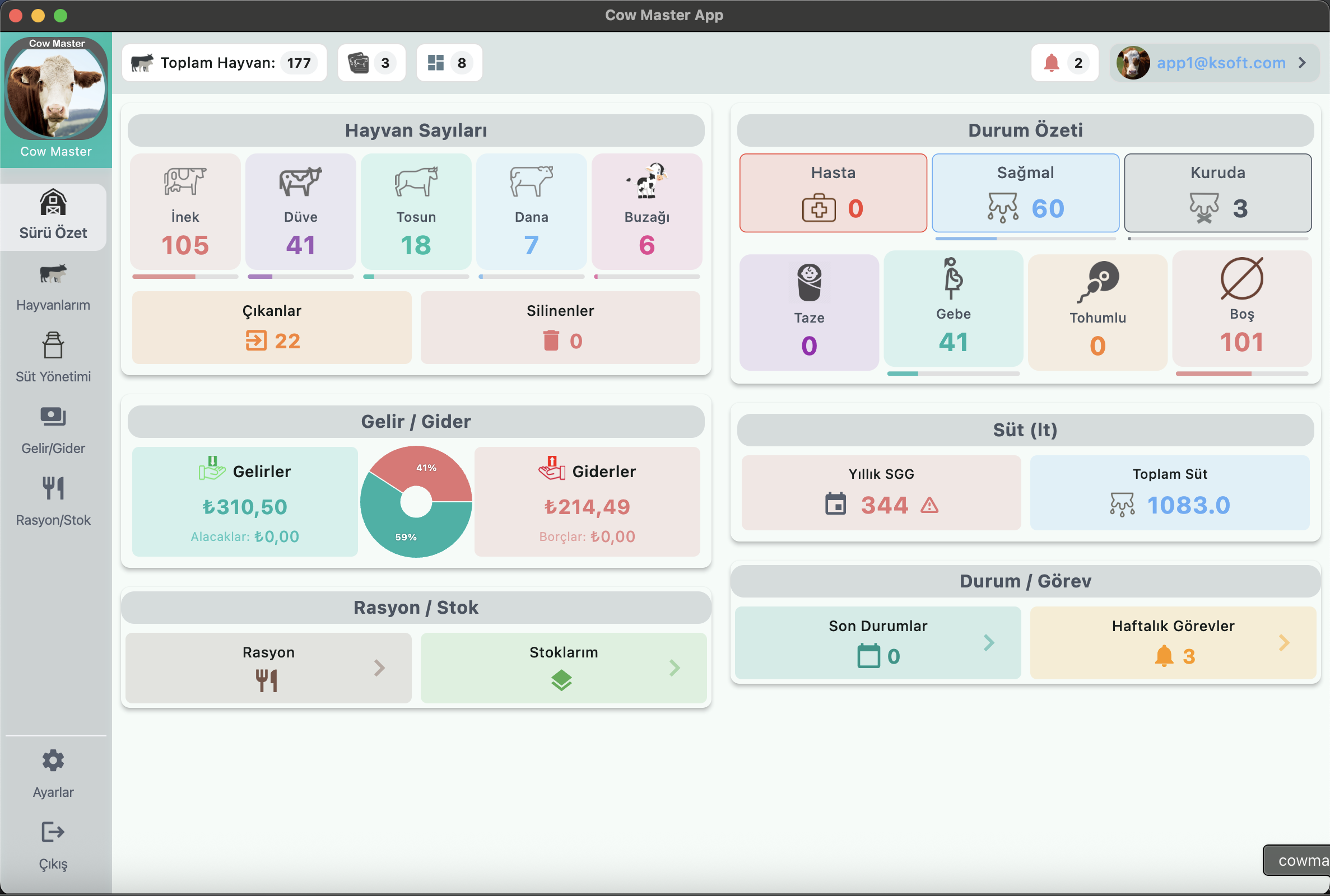
Task: Click the grid layout icon showing 8
Action: [x=436, y=63]
